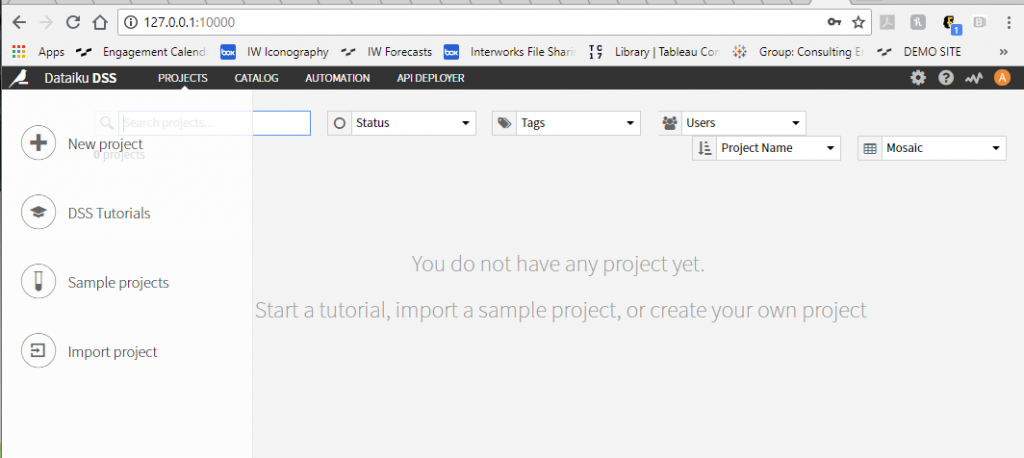Open Sample projects
Image resolution: width=1024 pixels, height=458 pixels.
coord(118,283)
